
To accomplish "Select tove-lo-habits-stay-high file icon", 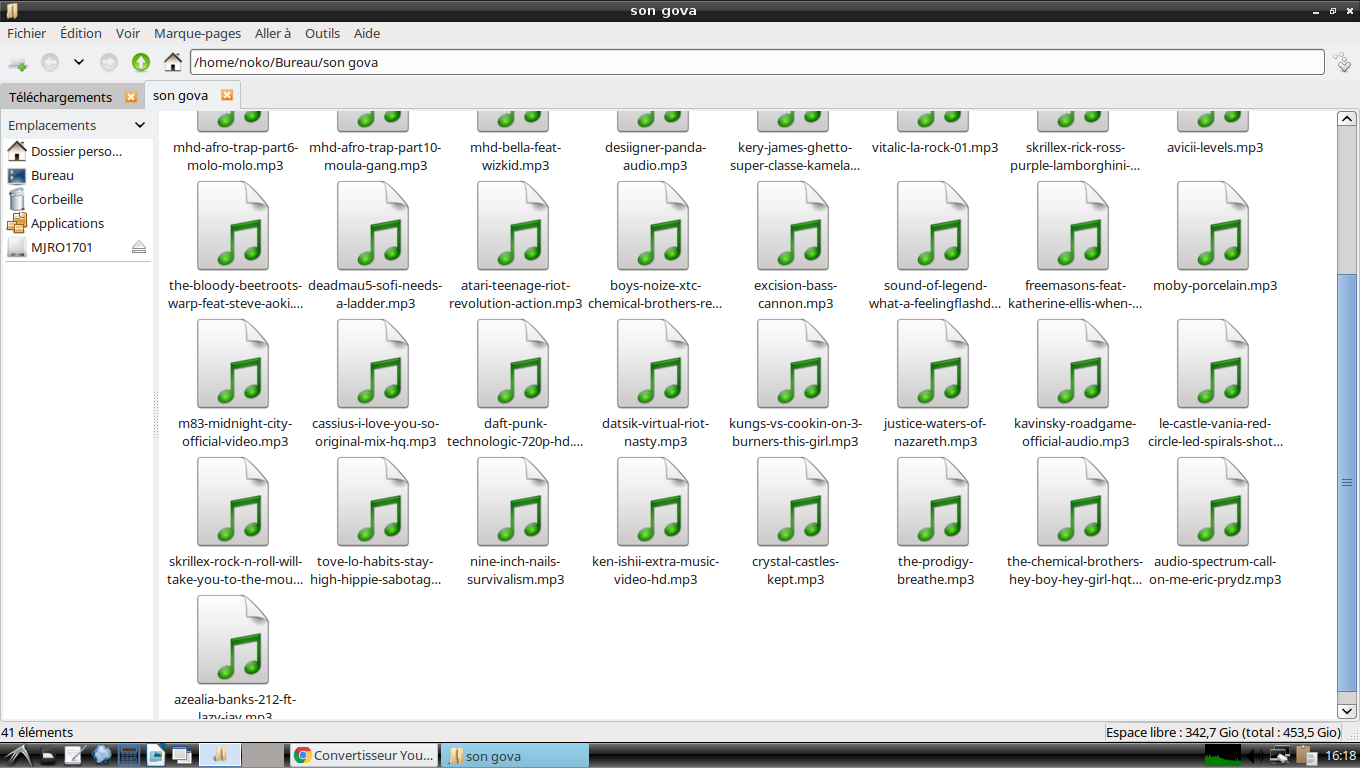I will (x=375, y=502).
